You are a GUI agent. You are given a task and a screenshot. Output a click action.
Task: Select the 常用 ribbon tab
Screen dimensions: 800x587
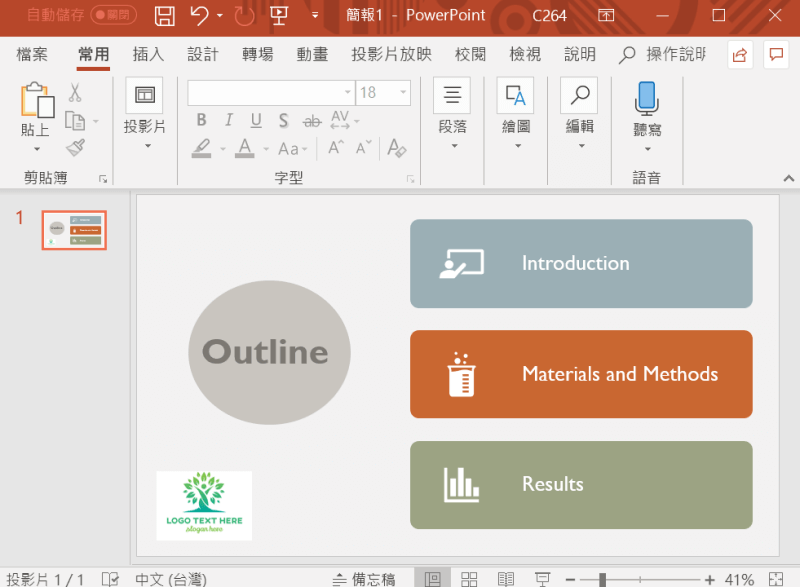(93, 54)
